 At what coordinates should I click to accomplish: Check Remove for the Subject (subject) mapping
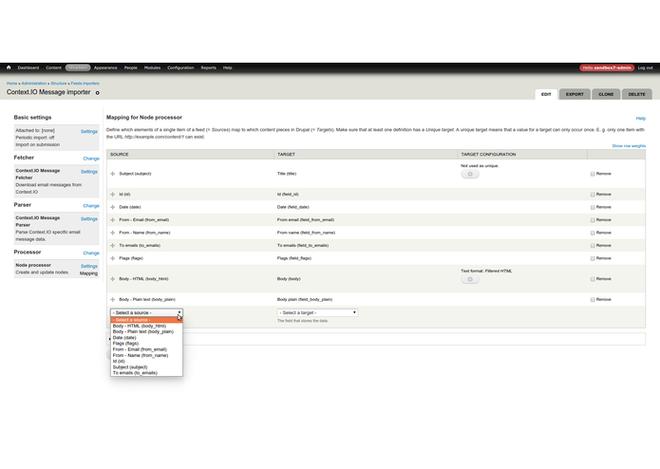(x=593, y=173)
